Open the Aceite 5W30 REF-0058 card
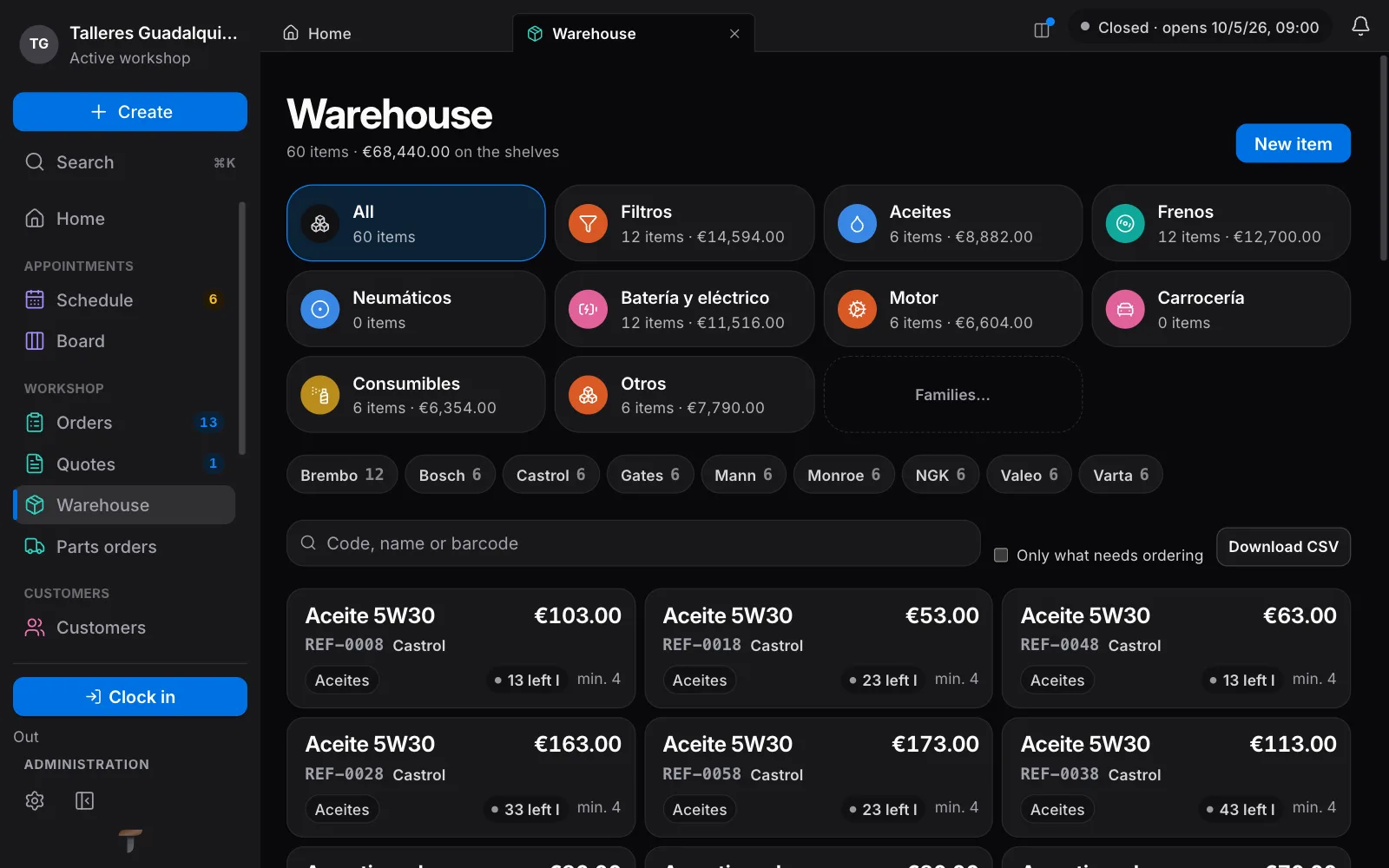This screenshot has width=1389, height=868. pos(819,778)
